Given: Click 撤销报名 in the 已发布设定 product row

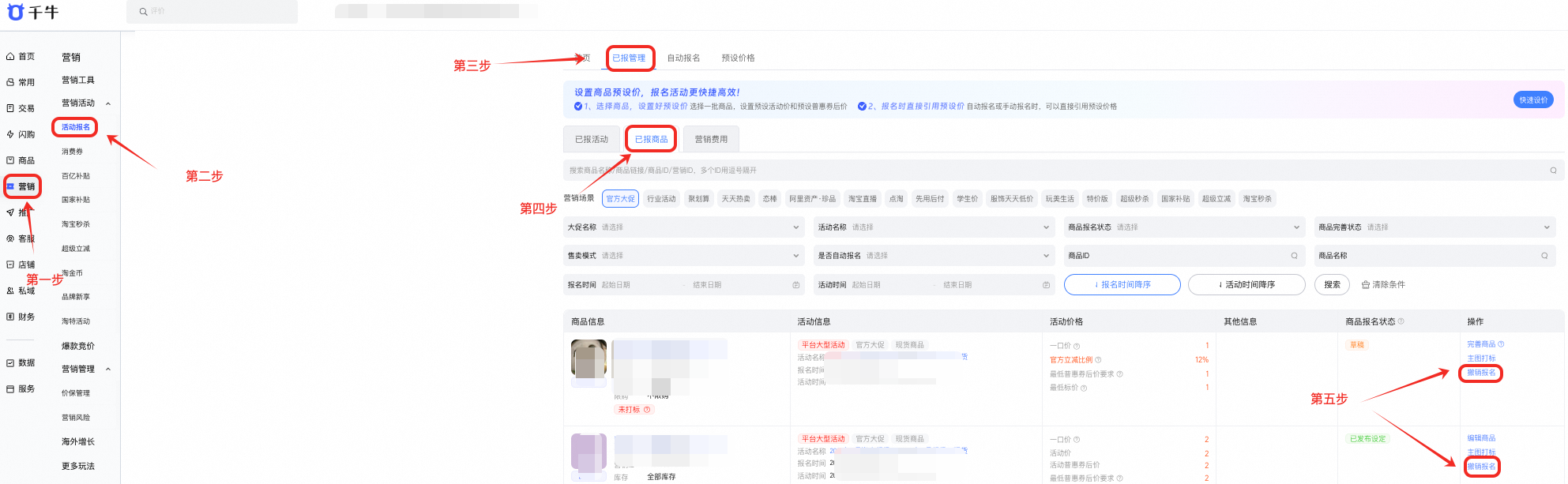Looking at the screenshot, I should (x=1481, y=467).
